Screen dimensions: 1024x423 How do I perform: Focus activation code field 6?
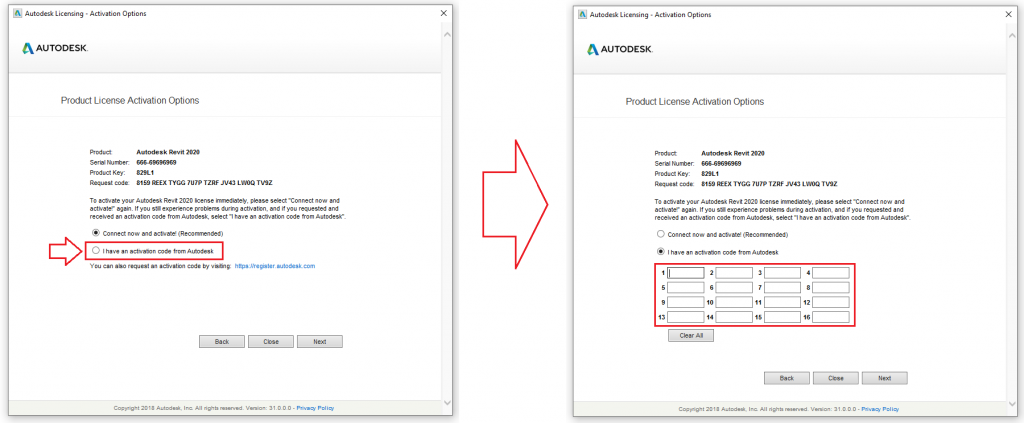(734, 287)
